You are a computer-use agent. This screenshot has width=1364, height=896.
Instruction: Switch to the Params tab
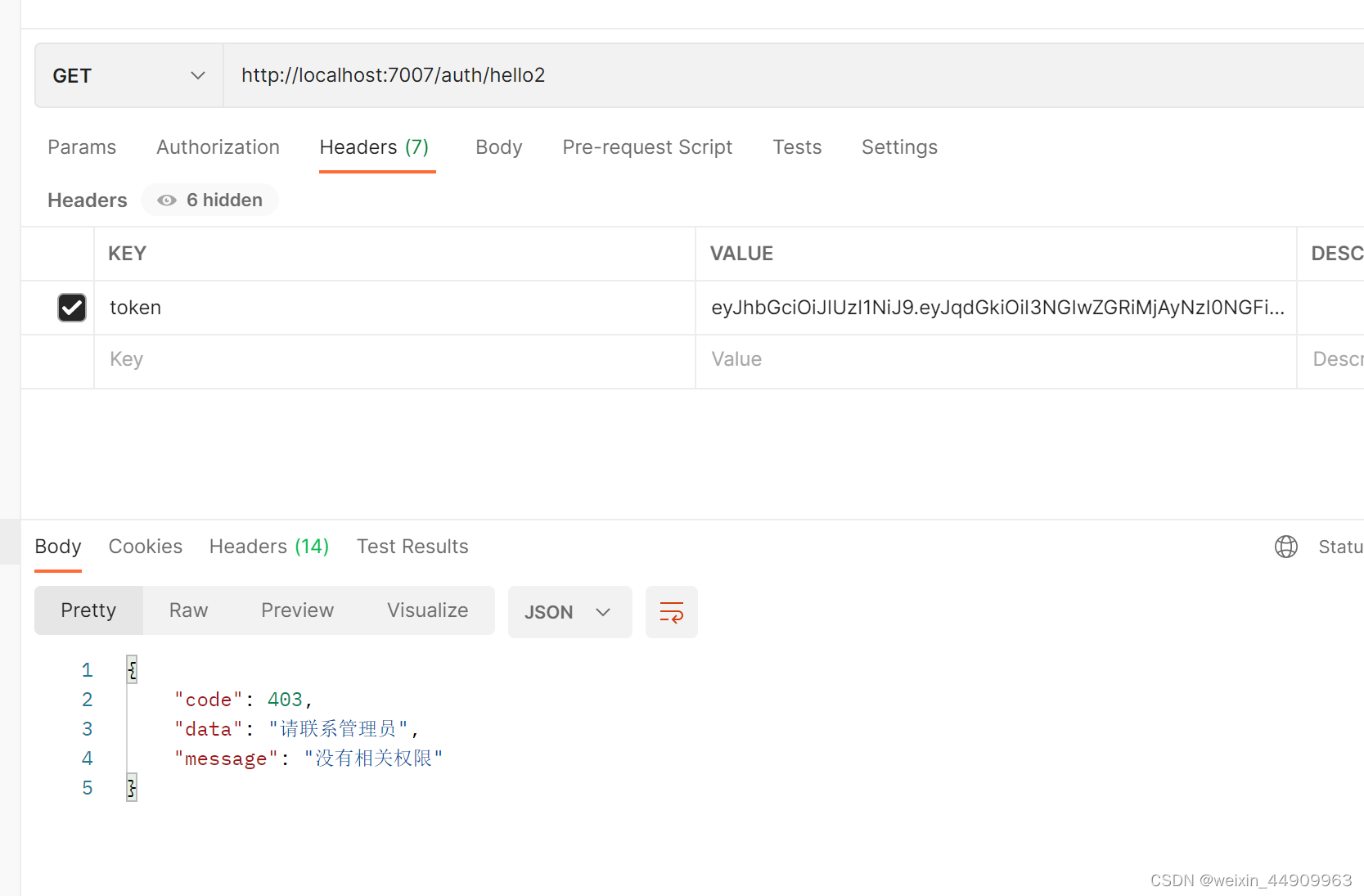(82, 147)
